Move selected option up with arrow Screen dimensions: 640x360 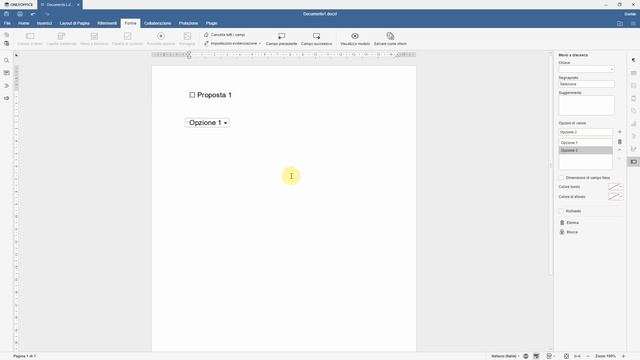pos(620,150)
